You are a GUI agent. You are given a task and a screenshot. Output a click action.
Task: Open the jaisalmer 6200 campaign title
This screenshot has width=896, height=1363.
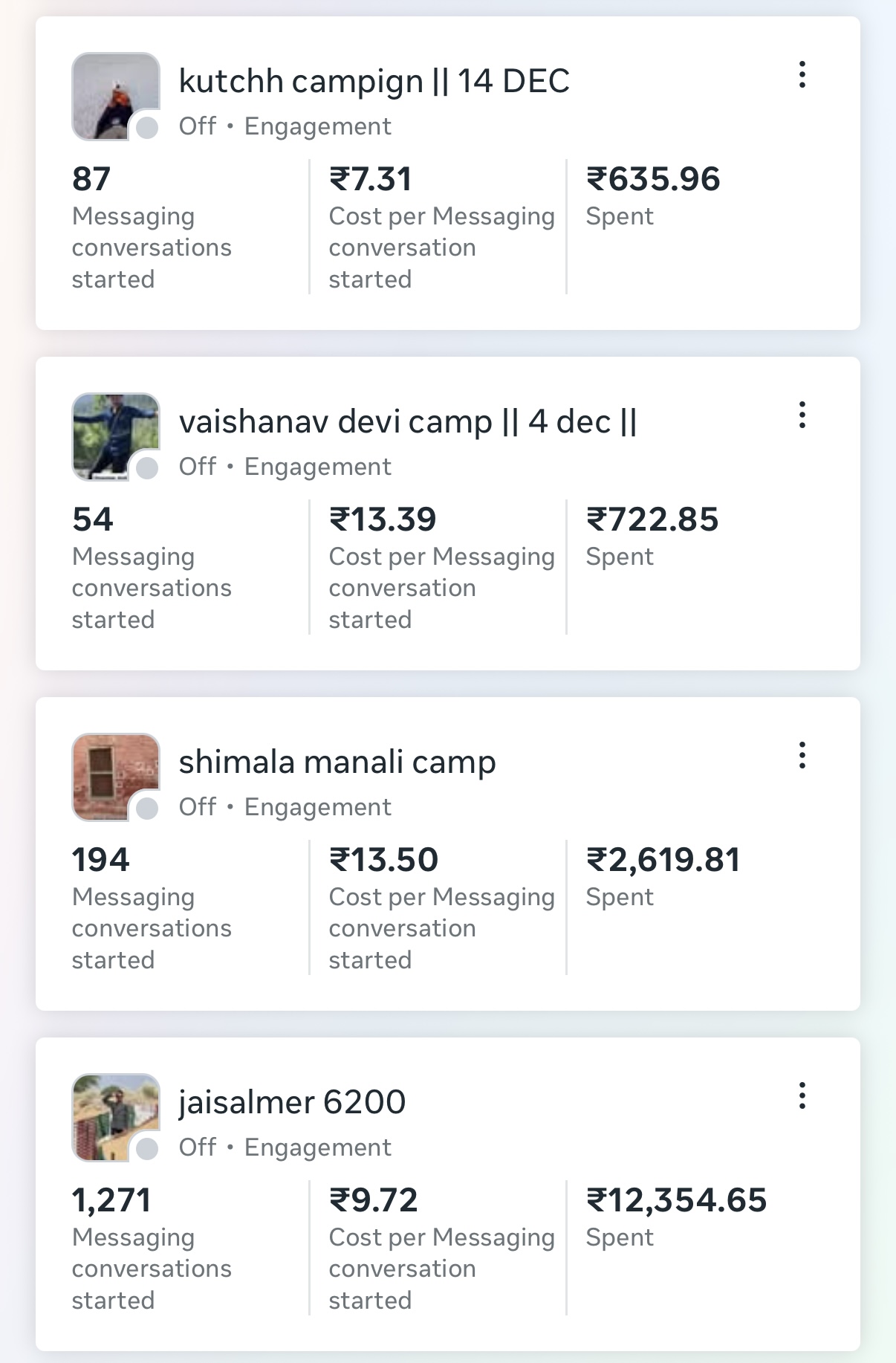tap(292, 1102)
